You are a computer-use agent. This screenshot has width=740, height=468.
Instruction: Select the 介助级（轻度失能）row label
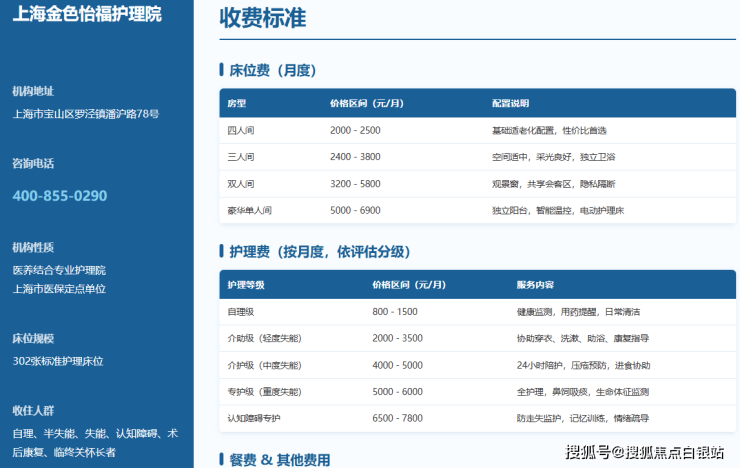[x=264, y=338]
